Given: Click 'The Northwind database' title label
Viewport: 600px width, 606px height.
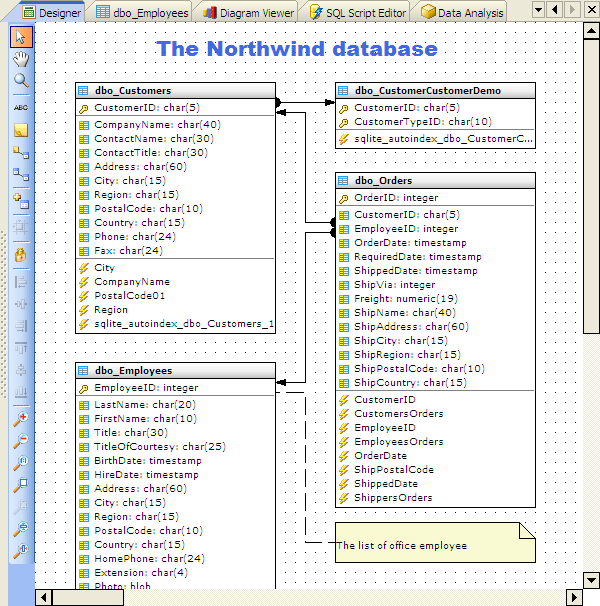Looking at the screenshot, I should coord(297,49).
